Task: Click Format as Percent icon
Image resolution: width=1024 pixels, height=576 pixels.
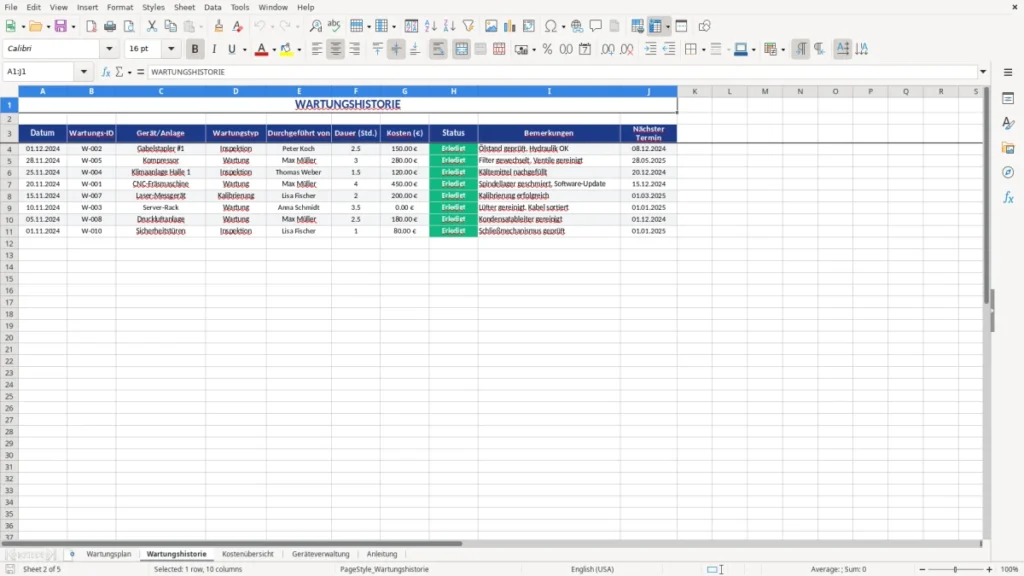Action: pos(547,49)
